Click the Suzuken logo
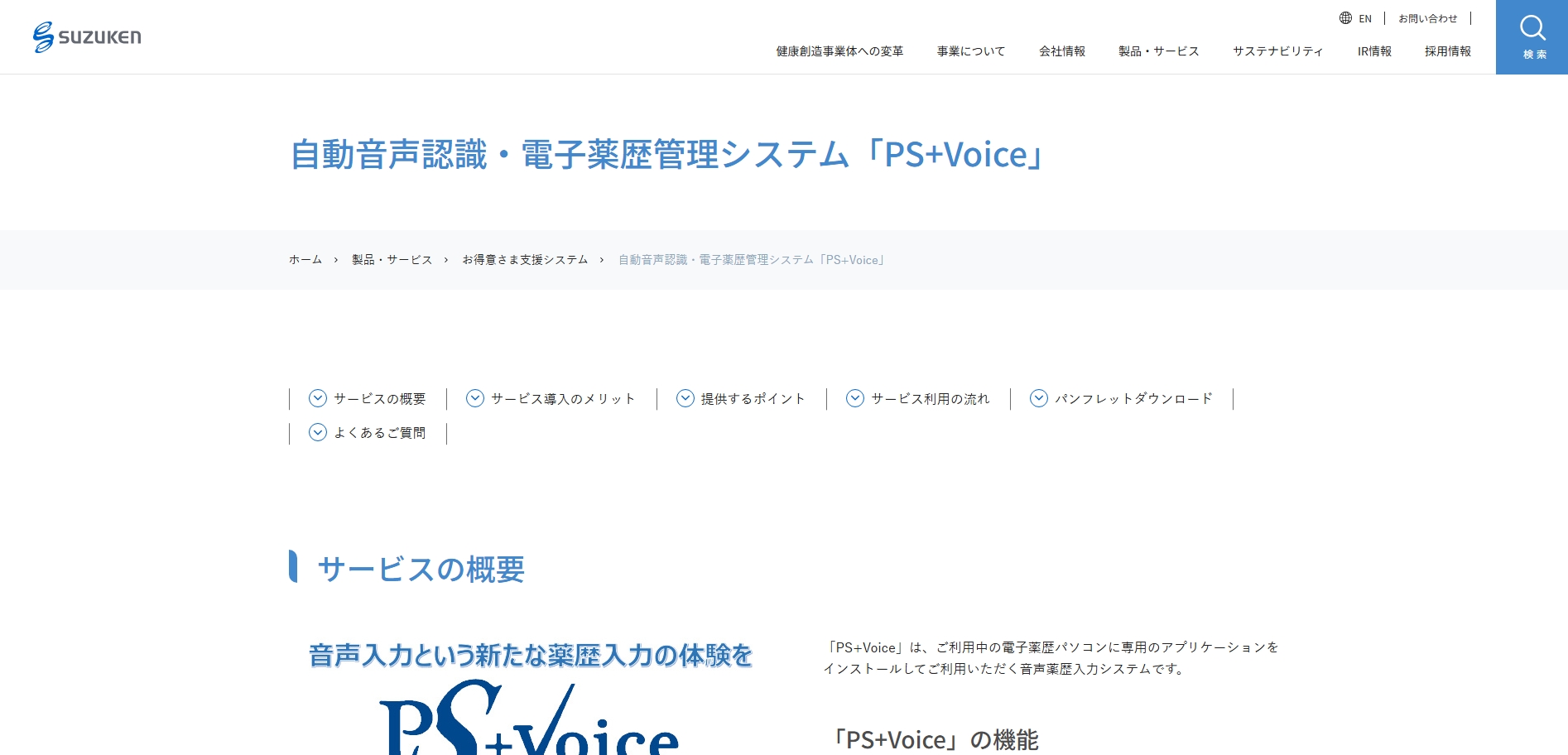The image size is (1568, 755). pos(87,36)
